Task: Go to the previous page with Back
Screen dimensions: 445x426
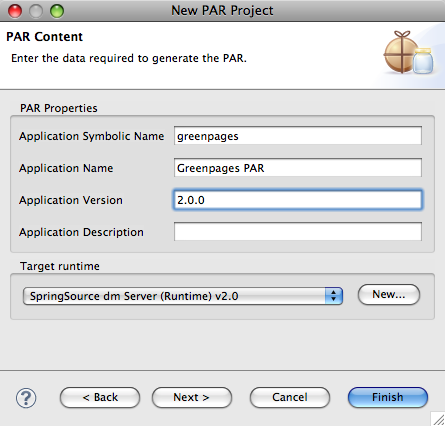Action: (x=100, y=397)
